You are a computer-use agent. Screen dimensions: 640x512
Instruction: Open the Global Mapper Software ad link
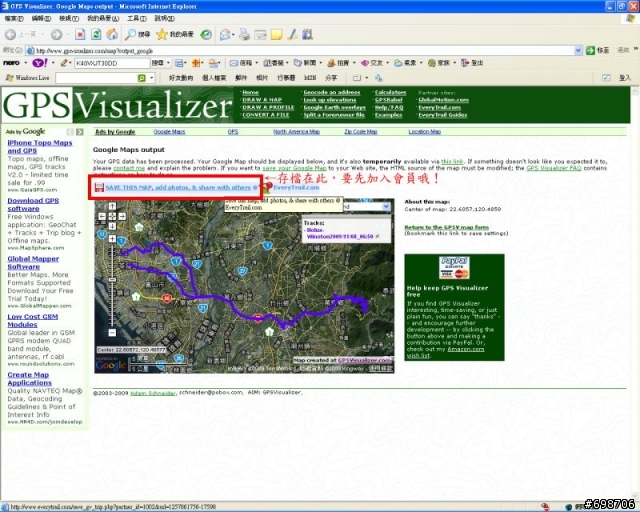pos(33,263)
